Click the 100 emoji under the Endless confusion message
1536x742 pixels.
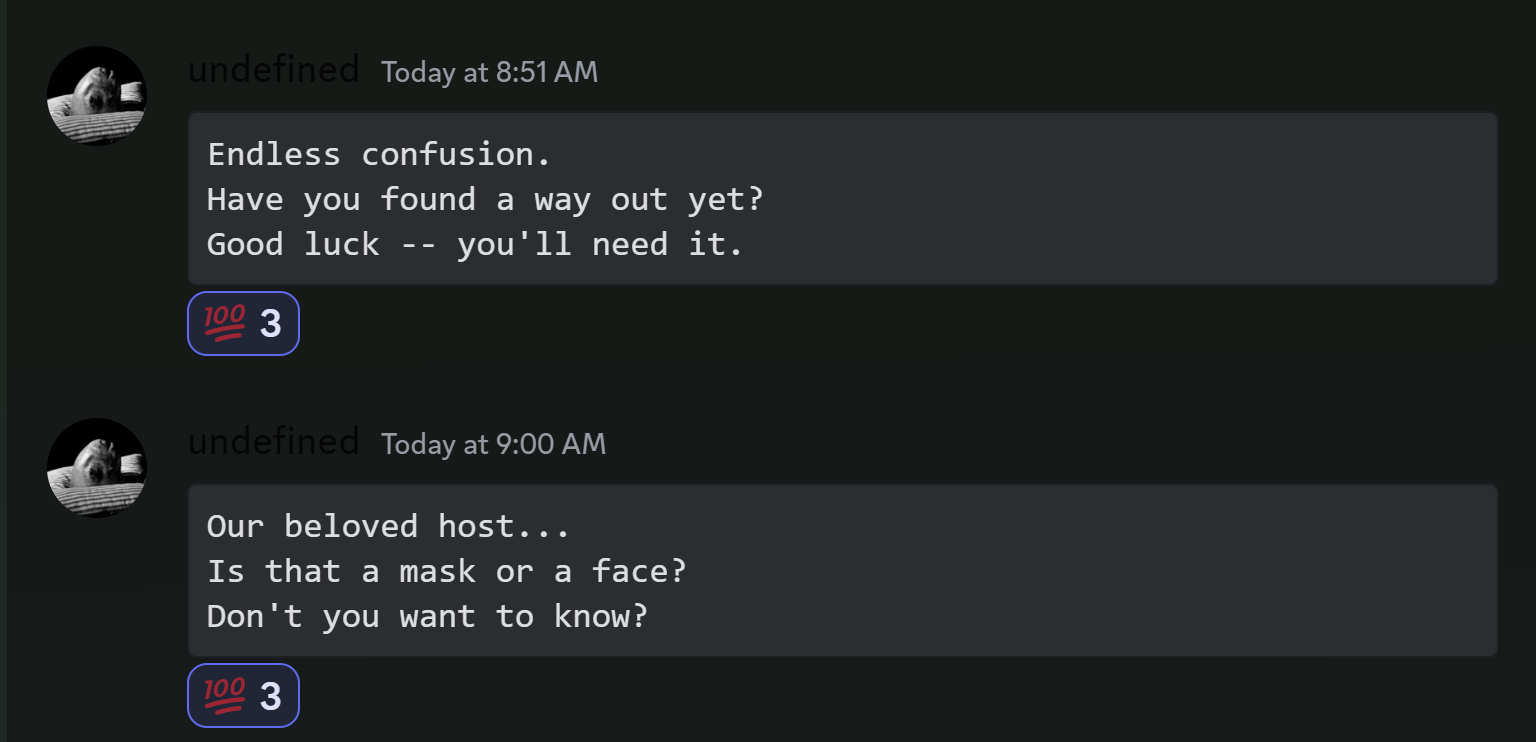224,323
